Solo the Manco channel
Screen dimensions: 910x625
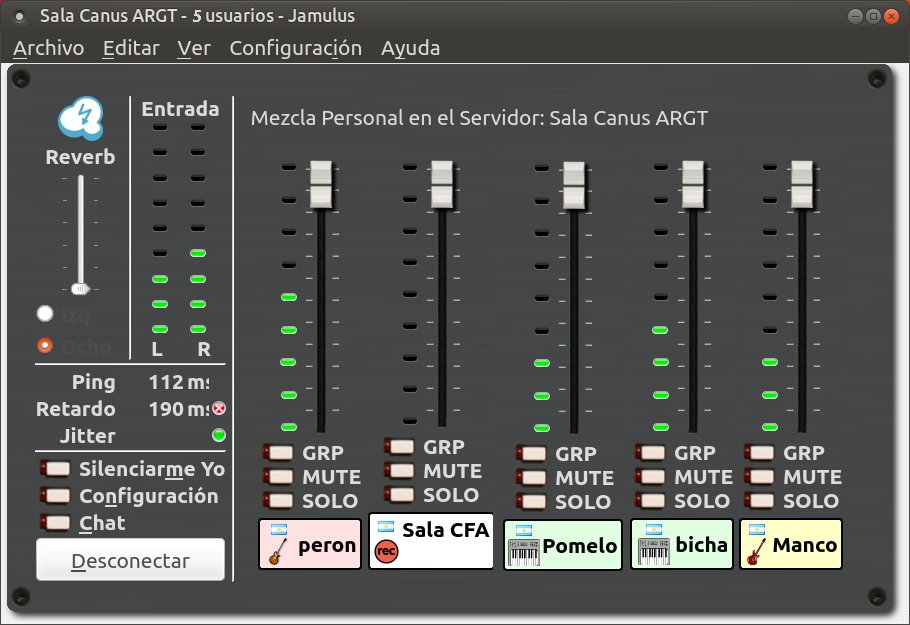click(759, 500)
